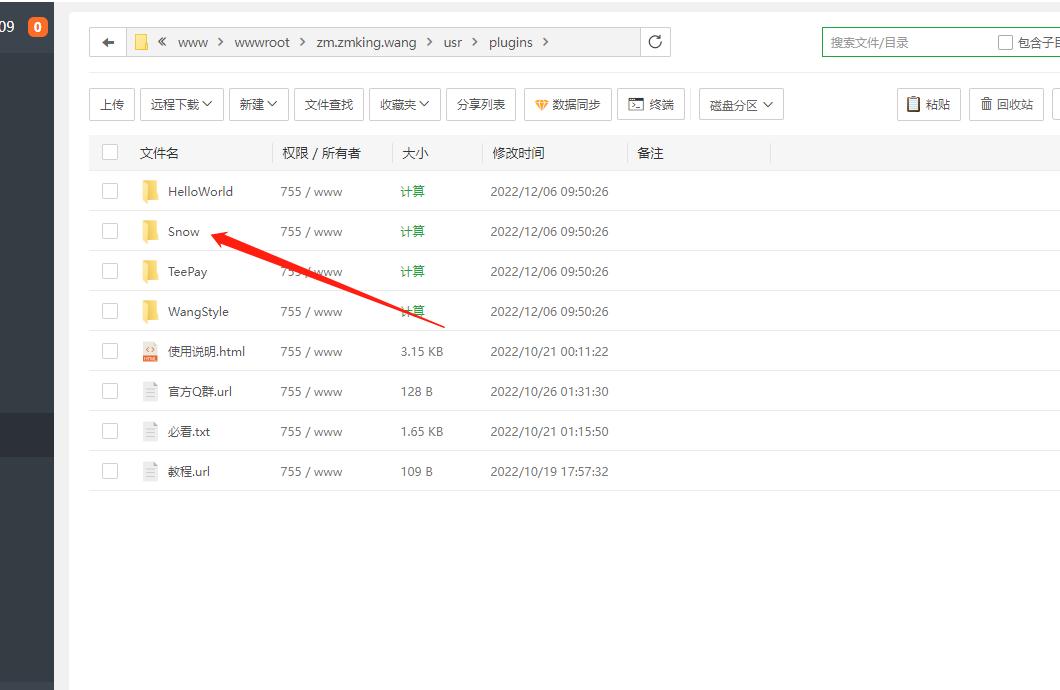The width and height of the screenshot is (1060, 690).
Task: Open the 回收站 recycle bin
Action: [1006, 104]
